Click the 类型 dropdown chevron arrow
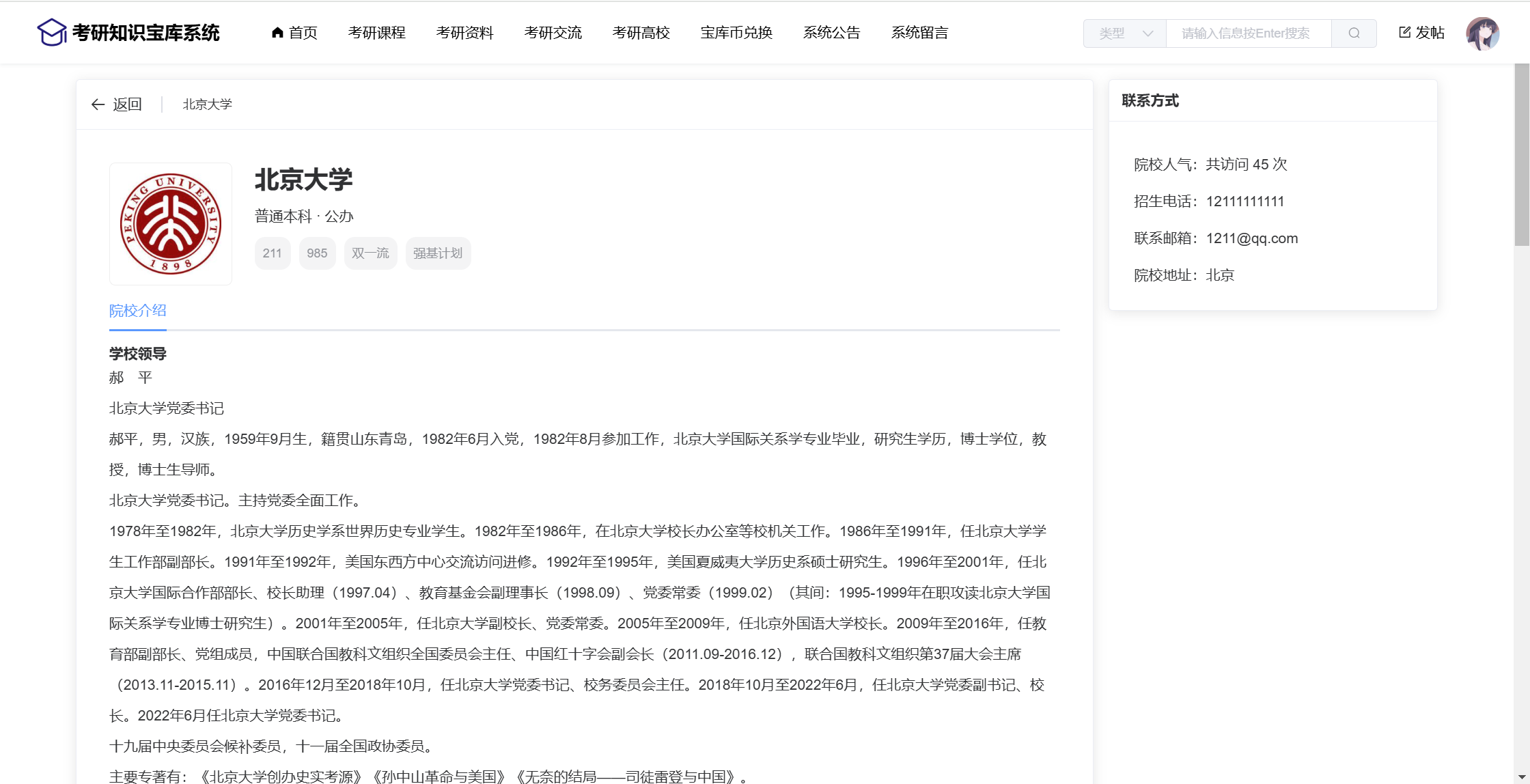Image resolution: width=1530 pixels, height=784 pixels. point(1147,33)
